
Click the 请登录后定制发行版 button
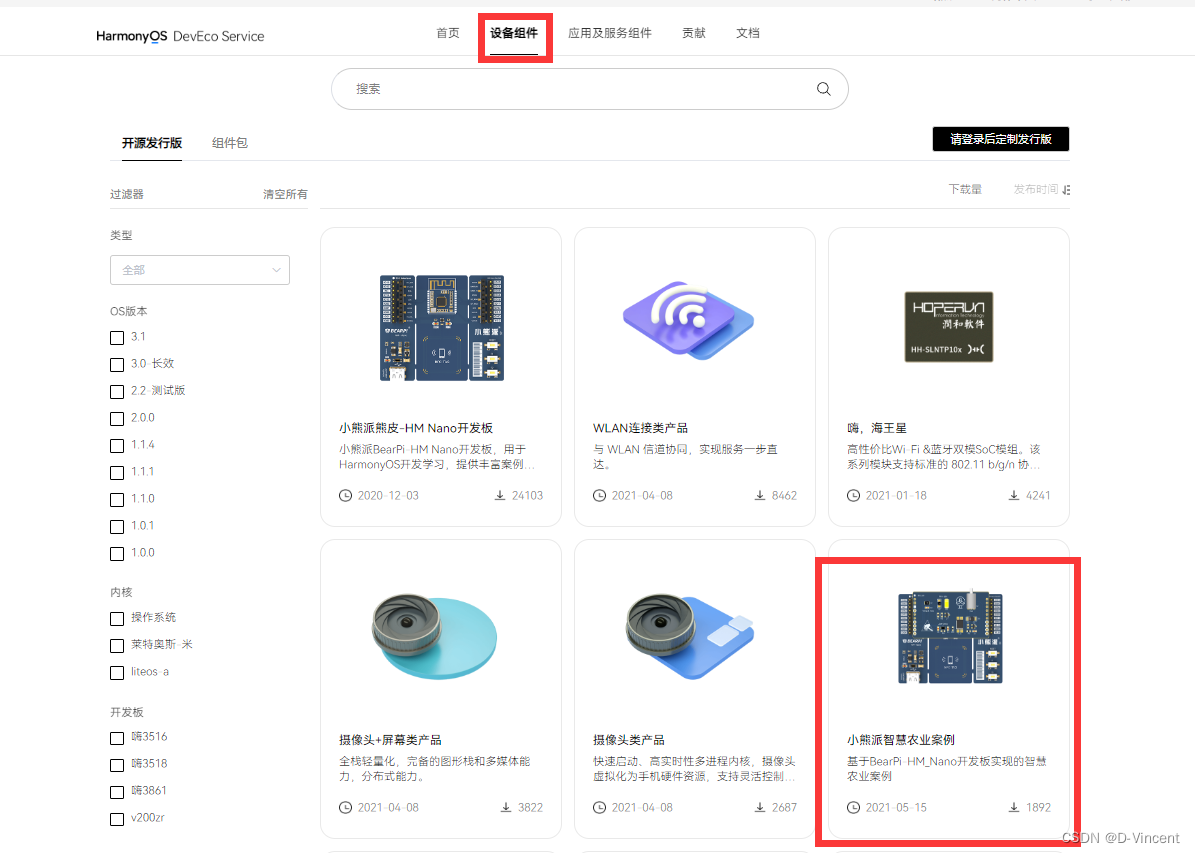click(1001, 139)
